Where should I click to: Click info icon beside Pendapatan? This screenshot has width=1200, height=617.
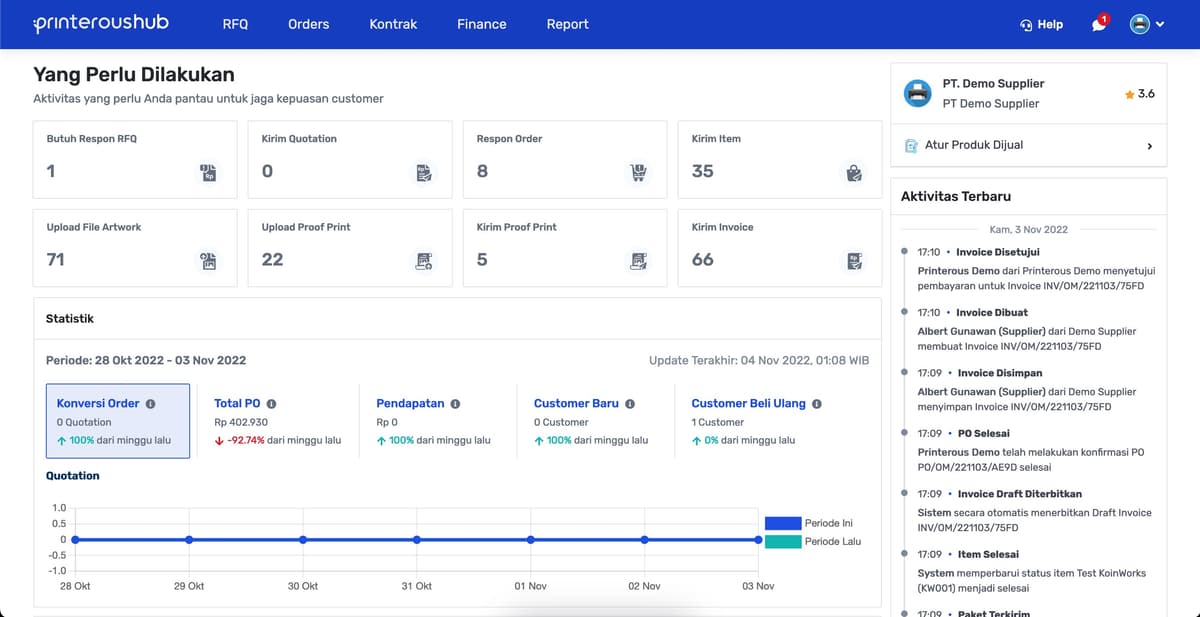coord(455,404)
